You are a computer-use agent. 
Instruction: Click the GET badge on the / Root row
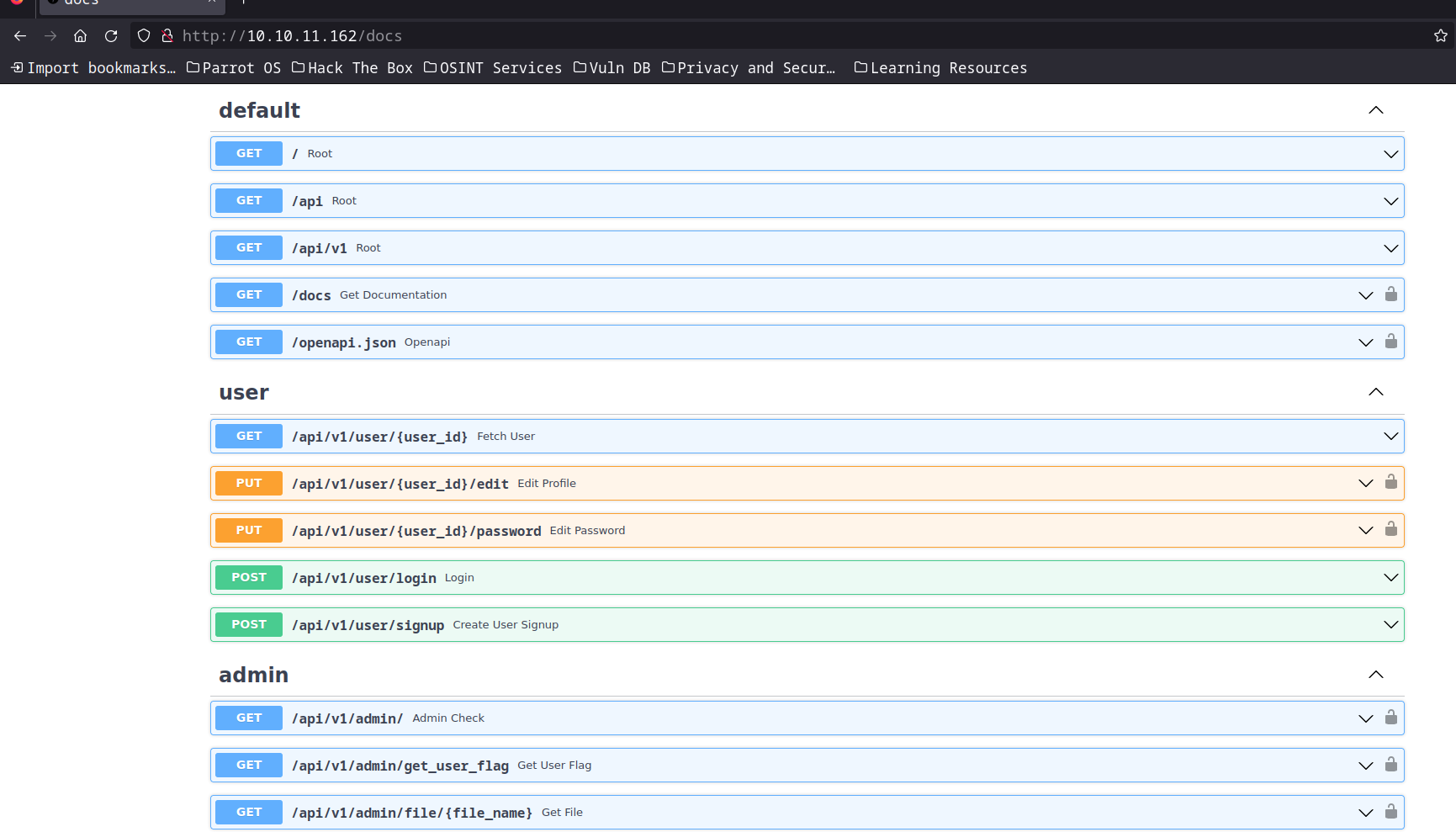249,153
